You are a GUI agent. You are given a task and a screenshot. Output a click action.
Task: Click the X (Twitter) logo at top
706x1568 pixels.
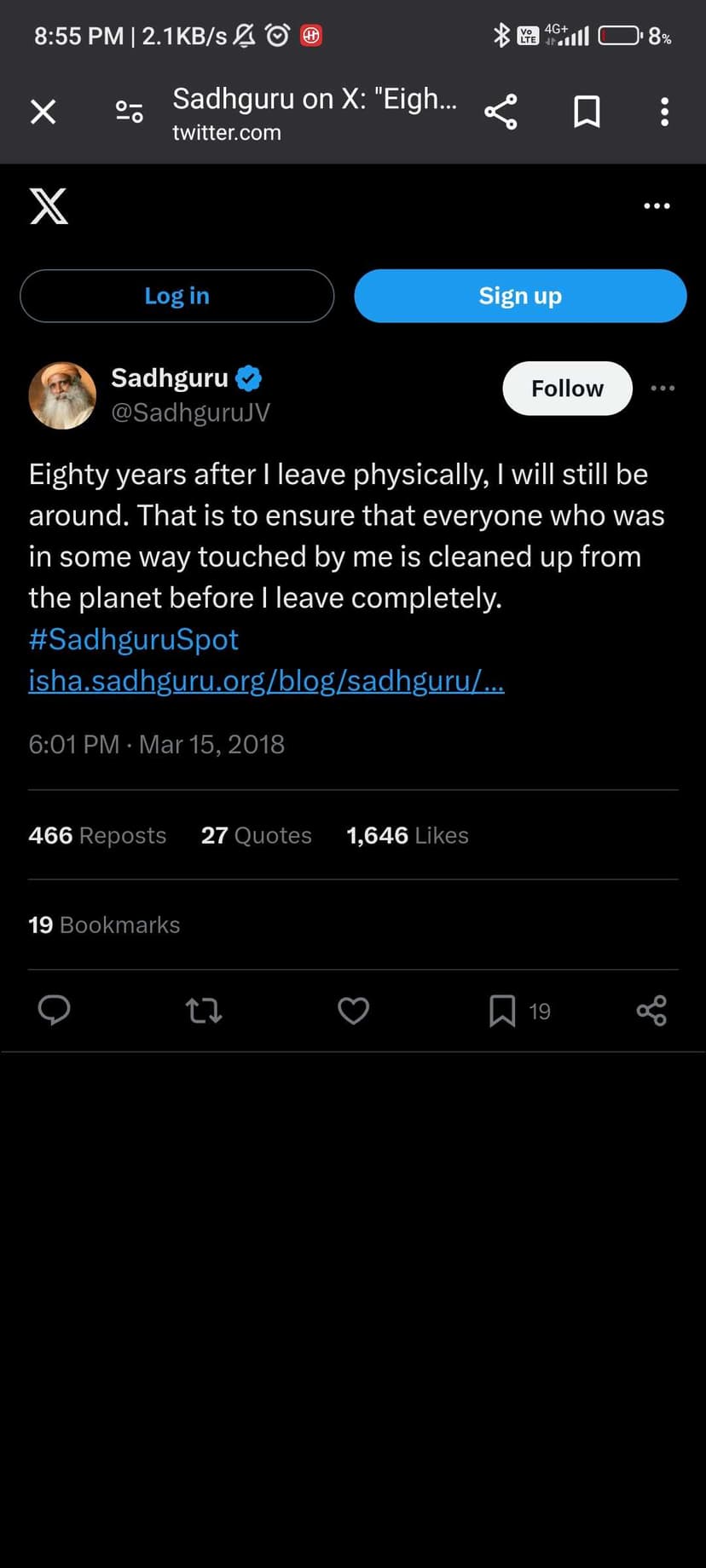pyautogui.click(x=49, y=206)
